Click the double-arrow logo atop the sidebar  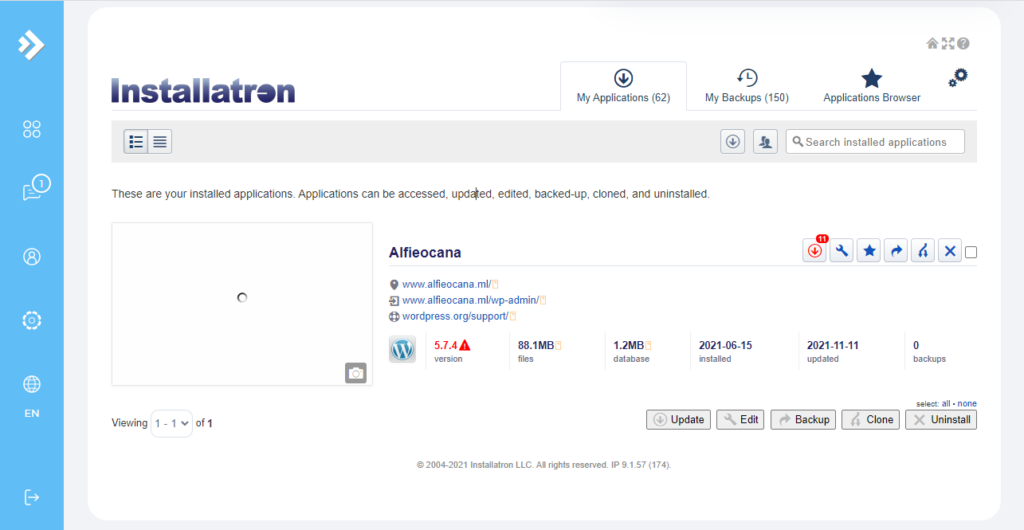pos(31,44)
